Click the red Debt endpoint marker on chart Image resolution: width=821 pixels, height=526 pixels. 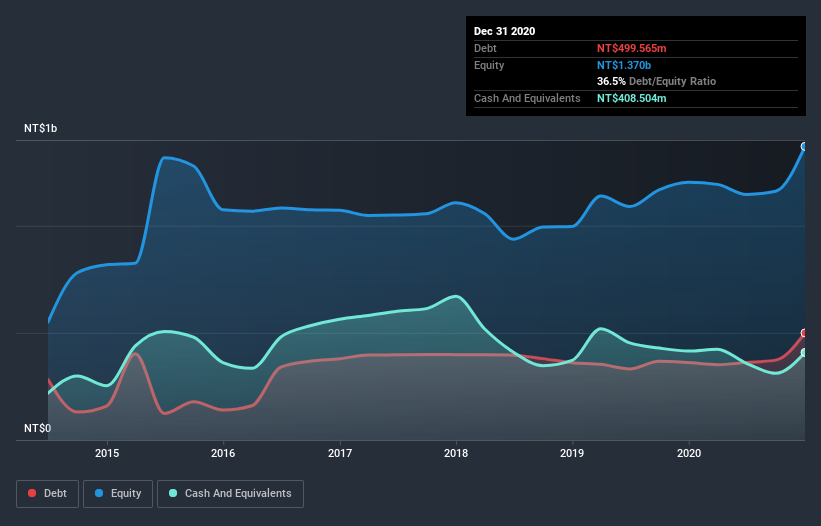coord(804,333)
